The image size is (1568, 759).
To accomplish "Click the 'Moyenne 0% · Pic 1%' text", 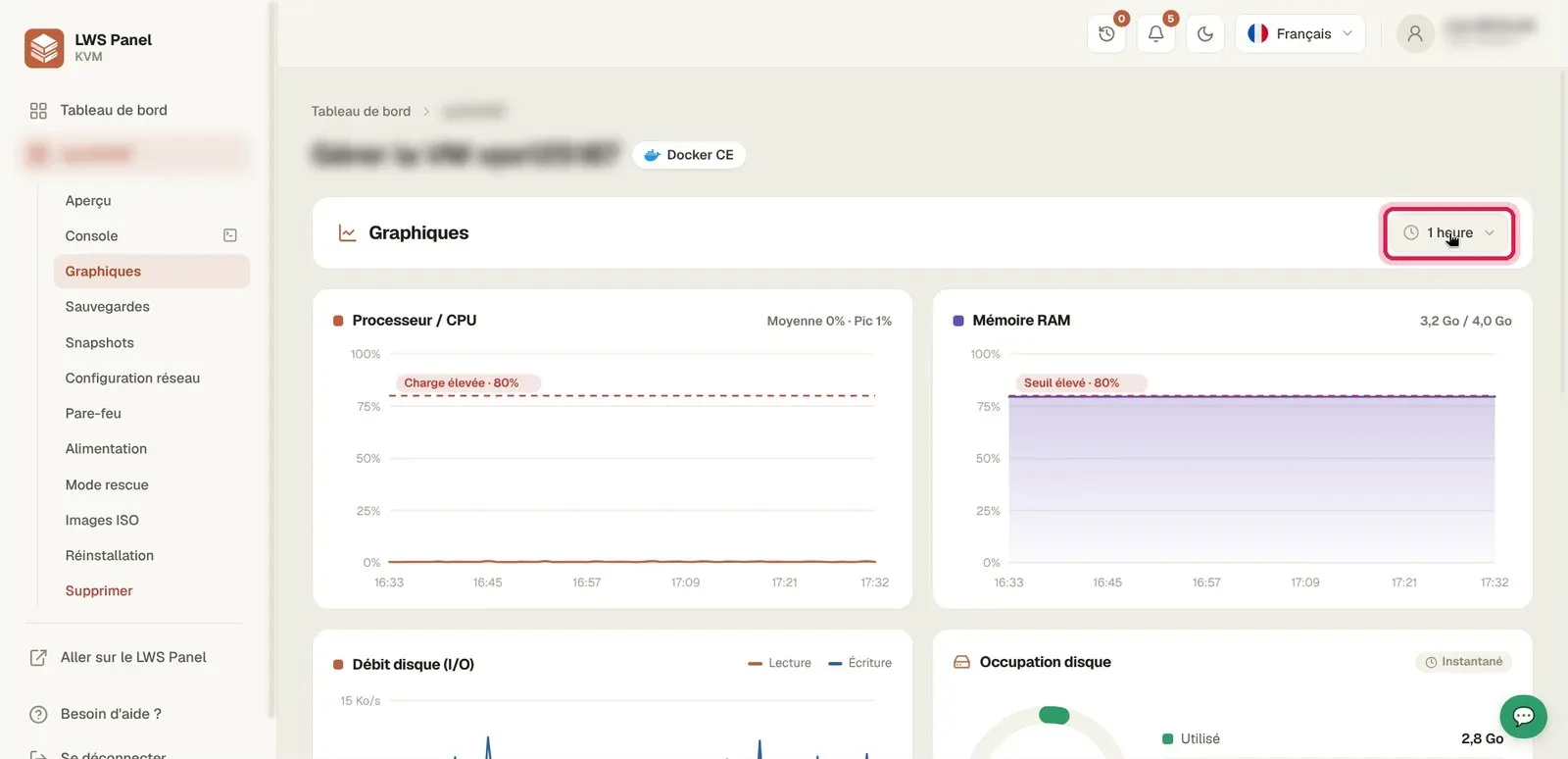I will tap(829, 322).
